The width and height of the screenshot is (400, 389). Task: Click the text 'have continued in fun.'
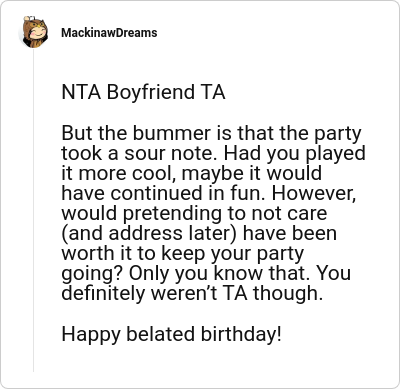(163, 193)
